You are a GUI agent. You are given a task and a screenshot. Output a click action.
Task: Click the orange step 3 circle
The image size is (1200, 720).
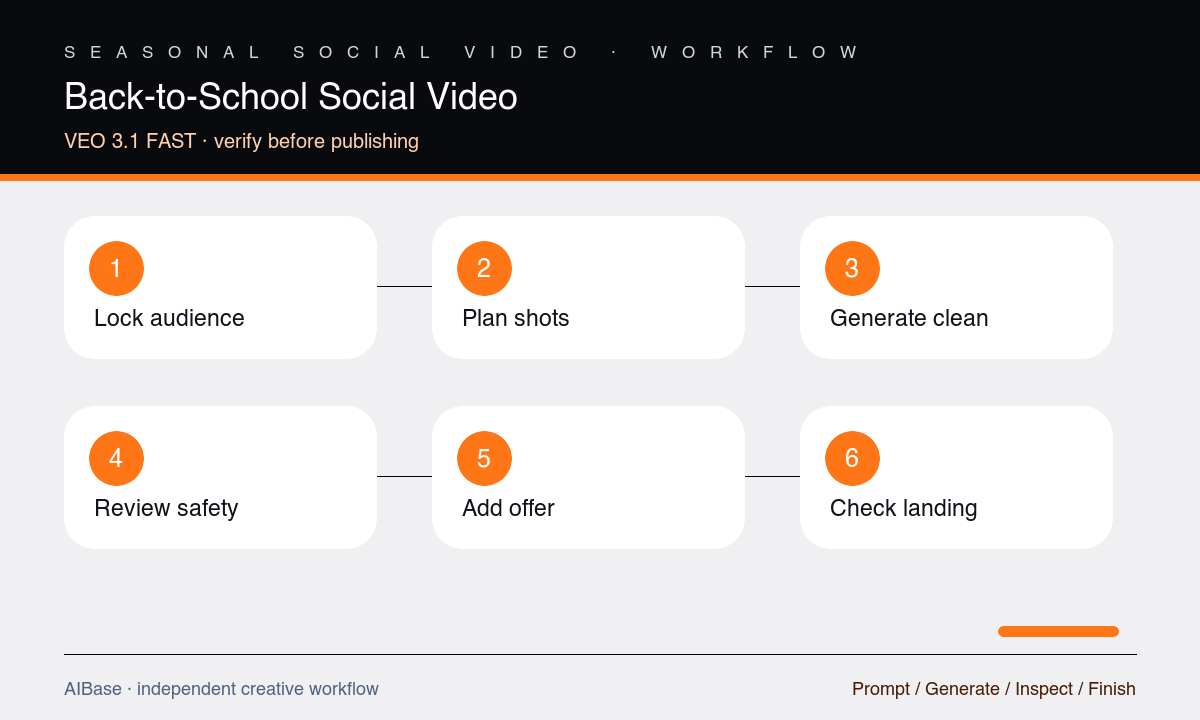pos(852,268)
